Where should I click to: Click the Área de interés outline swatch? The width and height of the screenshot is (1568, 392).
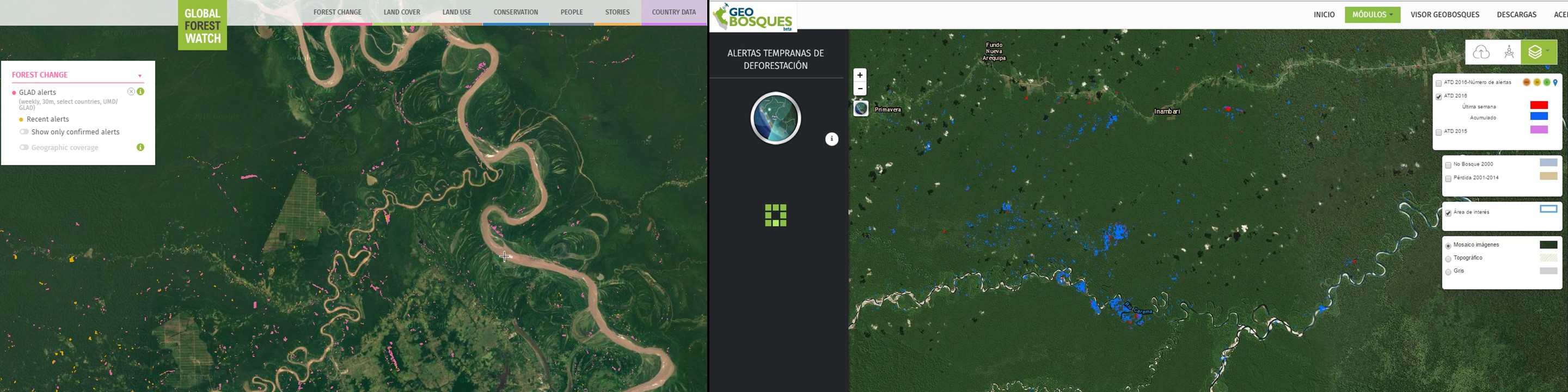1548,209
